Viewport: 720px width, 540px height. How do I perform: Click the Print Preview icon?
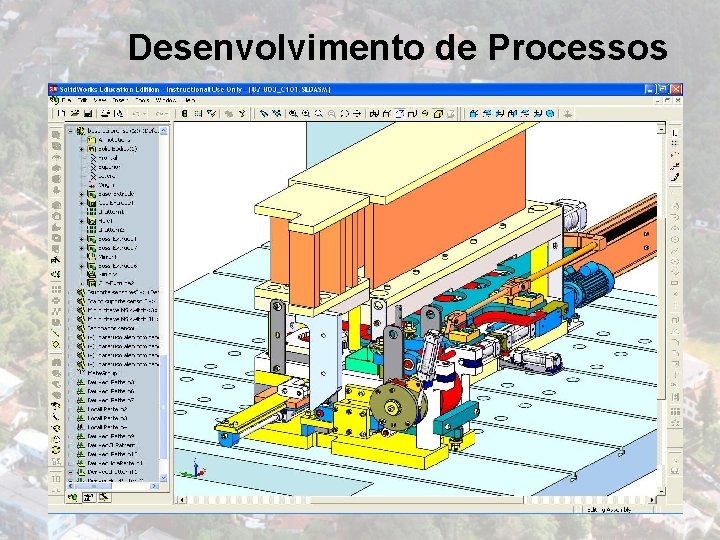118,113
